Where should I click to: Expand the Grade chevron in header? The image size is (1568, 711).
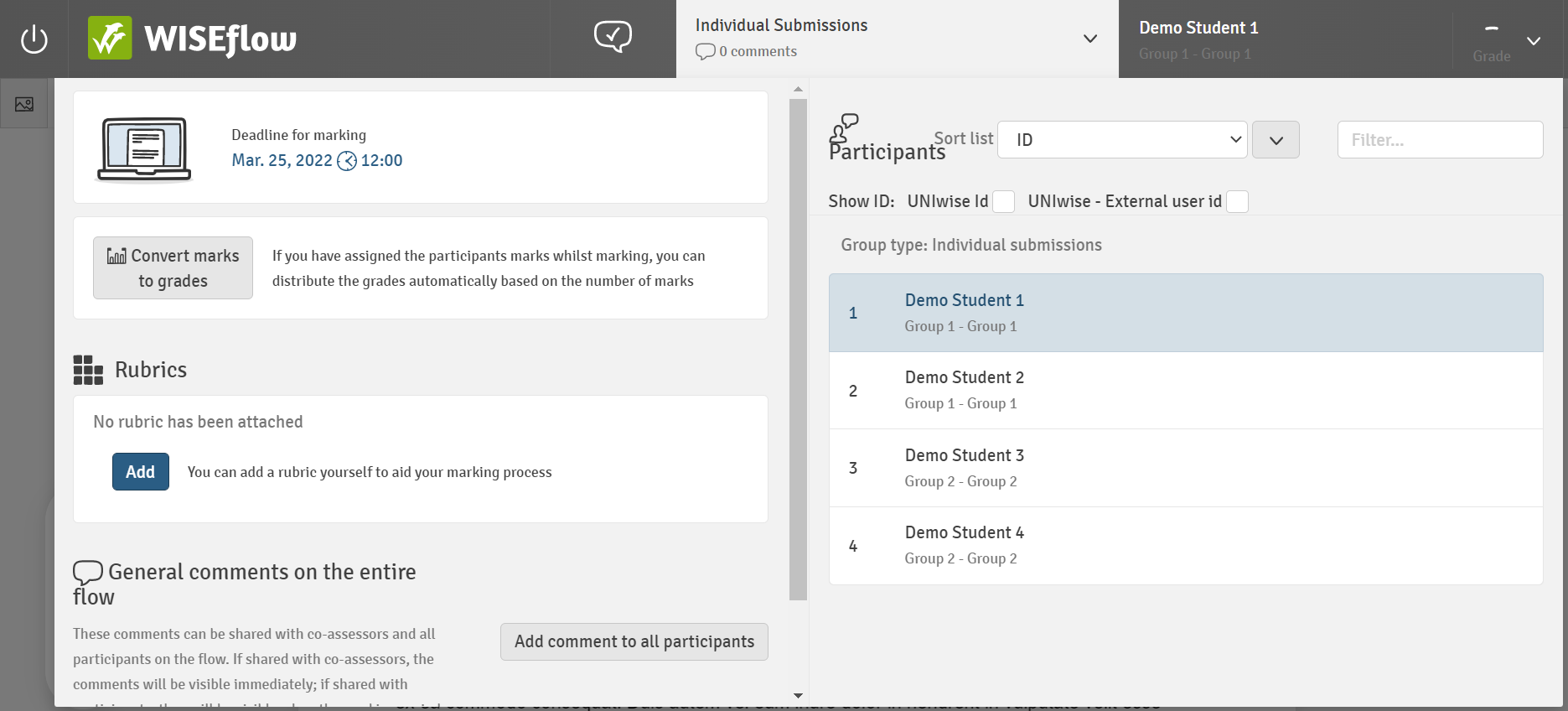tap(1534, 40)
